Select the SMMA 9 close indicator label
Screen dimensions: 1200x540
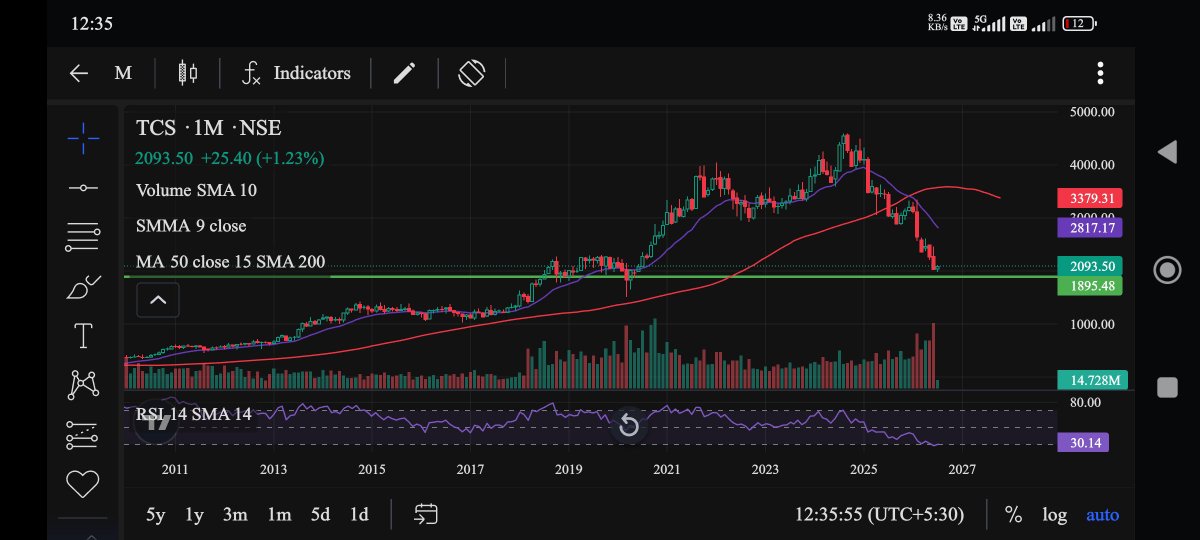[191, 226]
